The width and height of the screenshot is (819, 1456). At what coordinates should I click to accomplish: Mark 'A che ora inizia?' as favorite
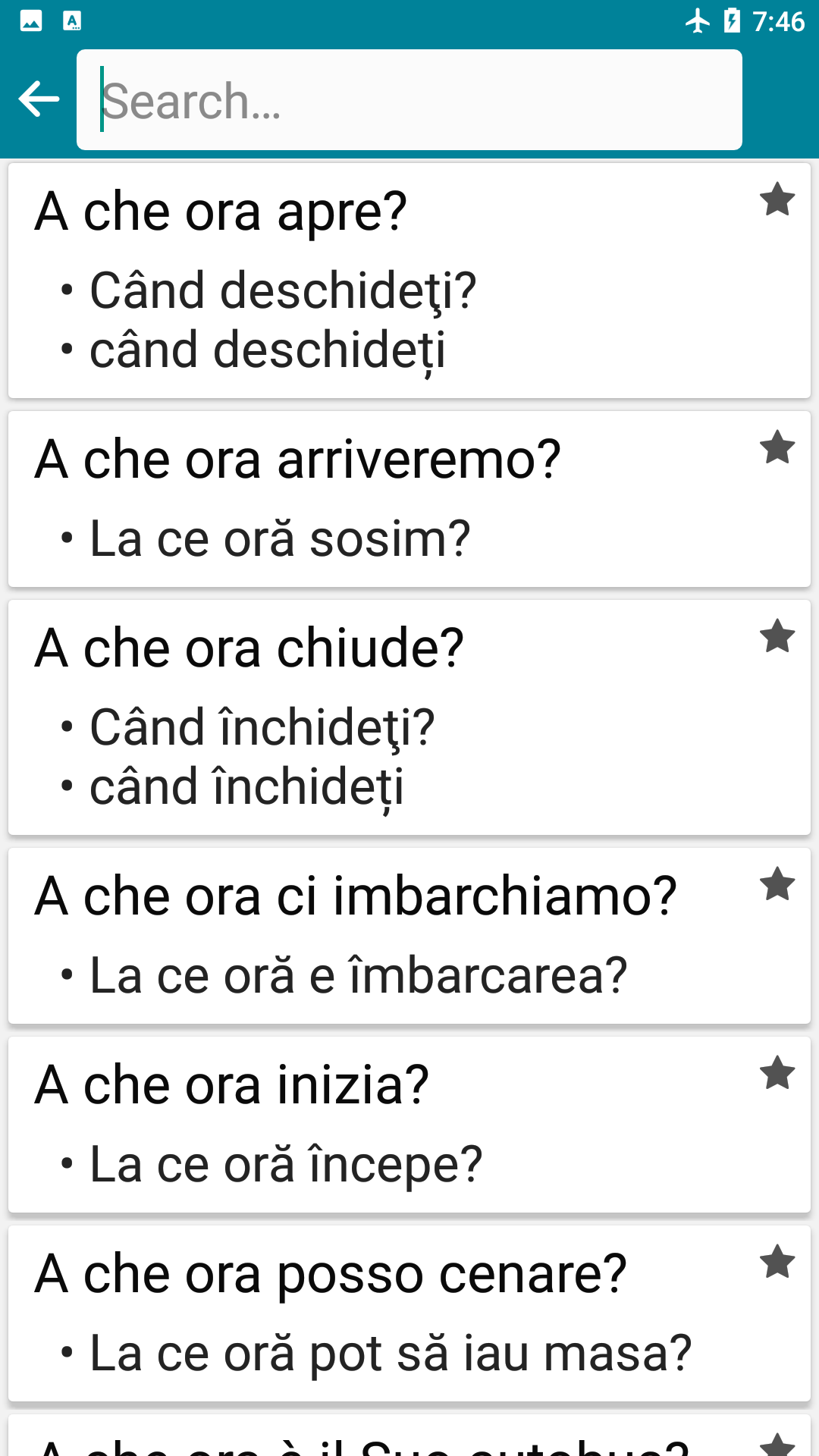pyautogui.click(x=777, y=1073)
